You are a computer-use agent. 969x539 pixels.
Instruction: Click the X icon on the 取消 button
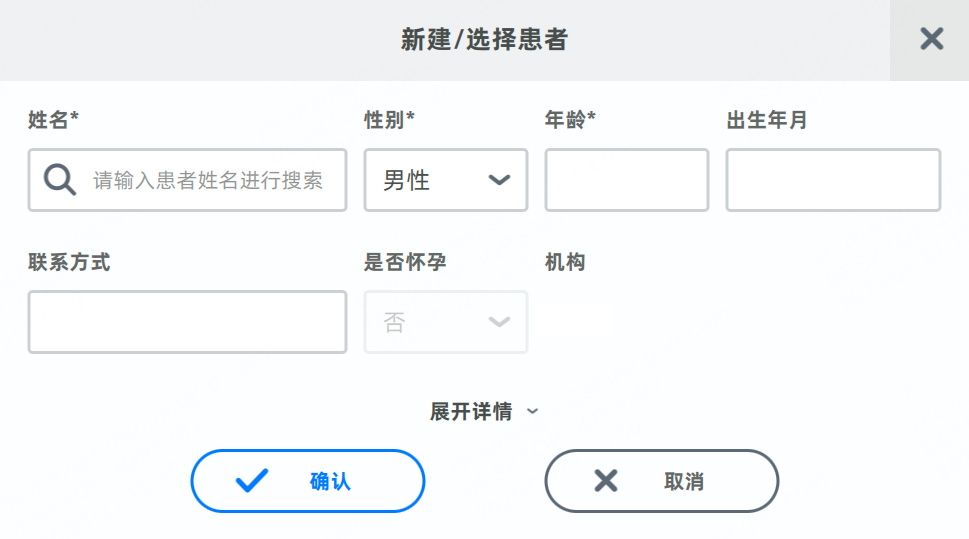click(x=606, y=481)
